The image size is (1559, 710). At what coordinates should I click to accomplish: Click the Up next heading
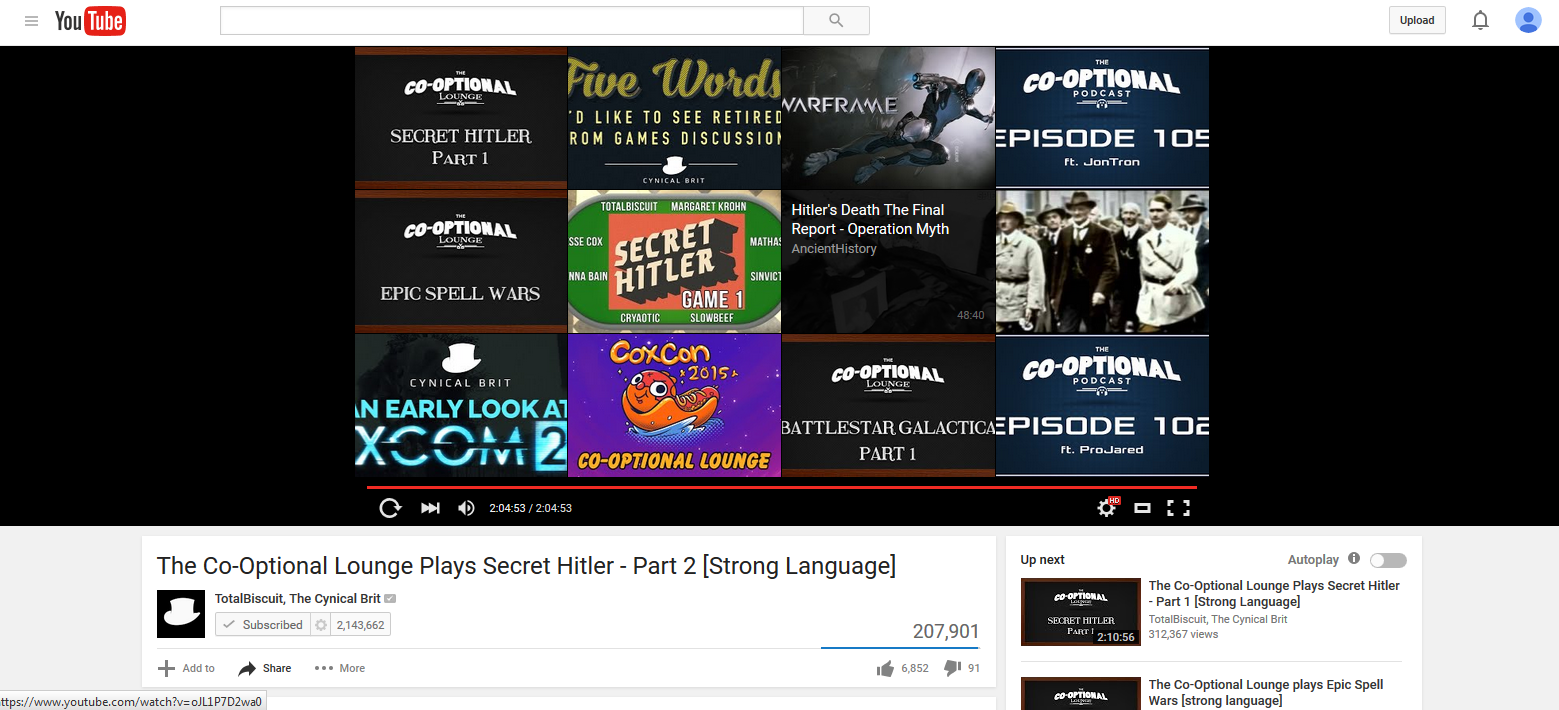tap(1042, 560)
